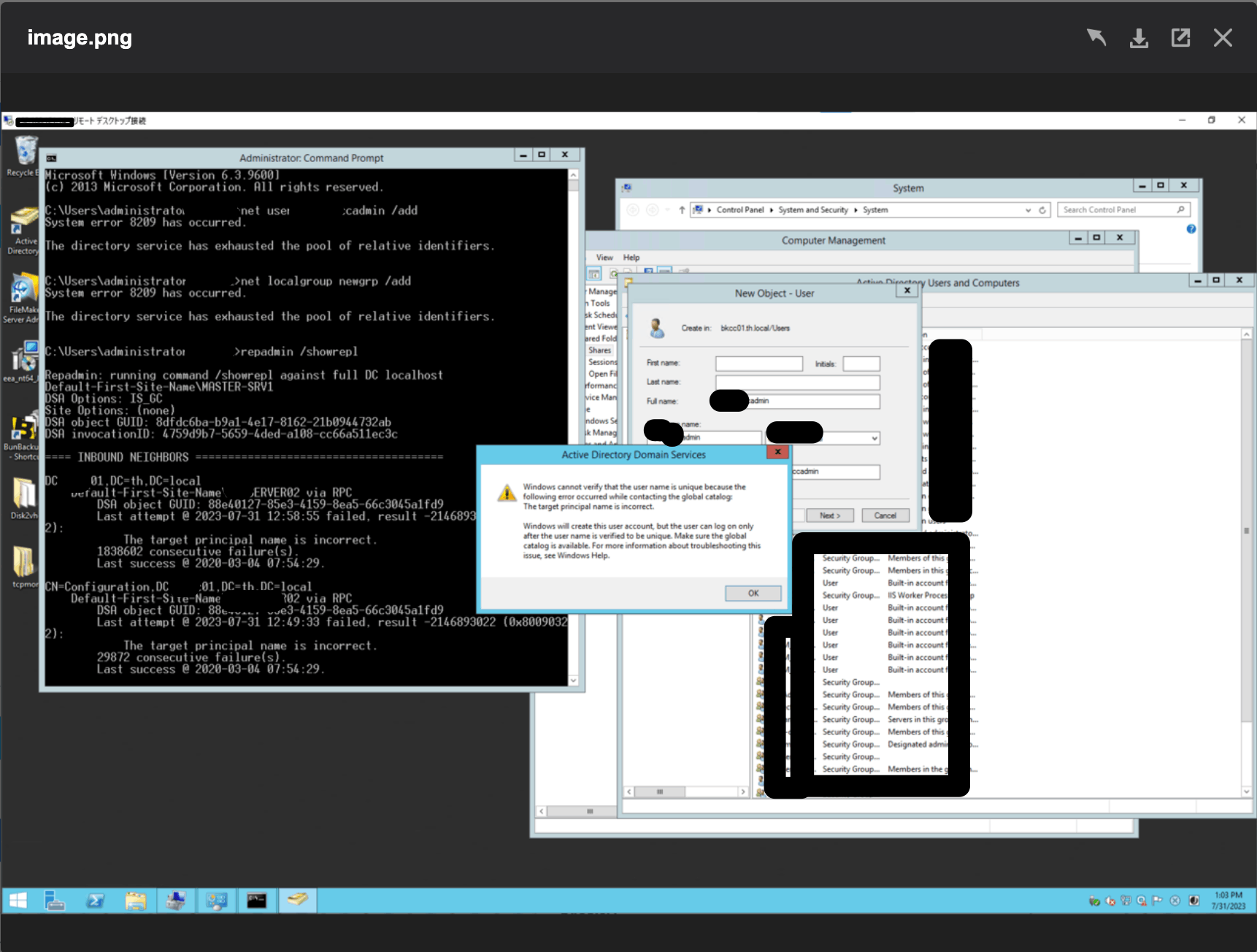
Task: Open image.png in a new window
Action: (1180, 38)
